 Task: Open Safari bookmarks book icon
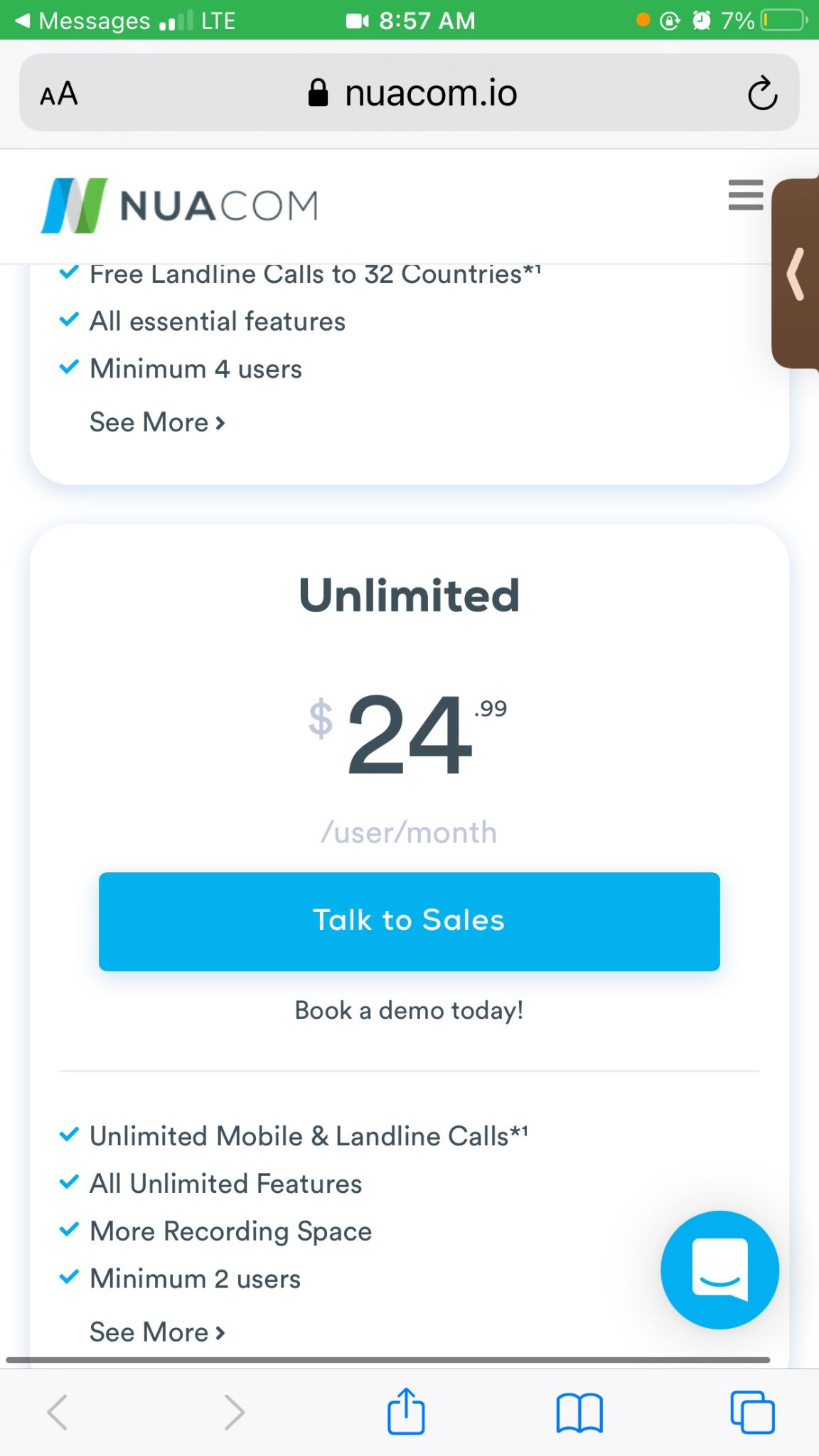click(579, 1412)
